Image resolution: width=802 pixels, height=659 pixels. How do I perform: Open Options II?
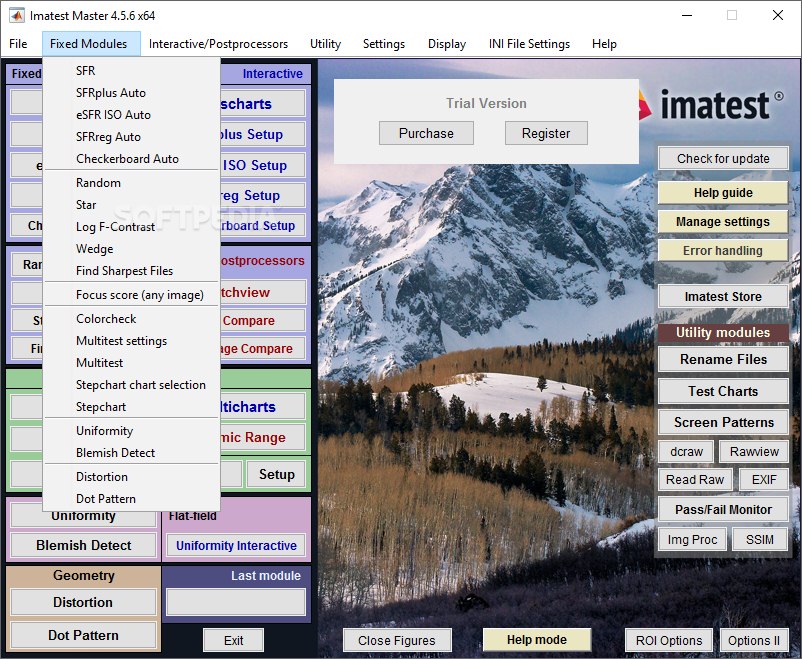(753, 641)
